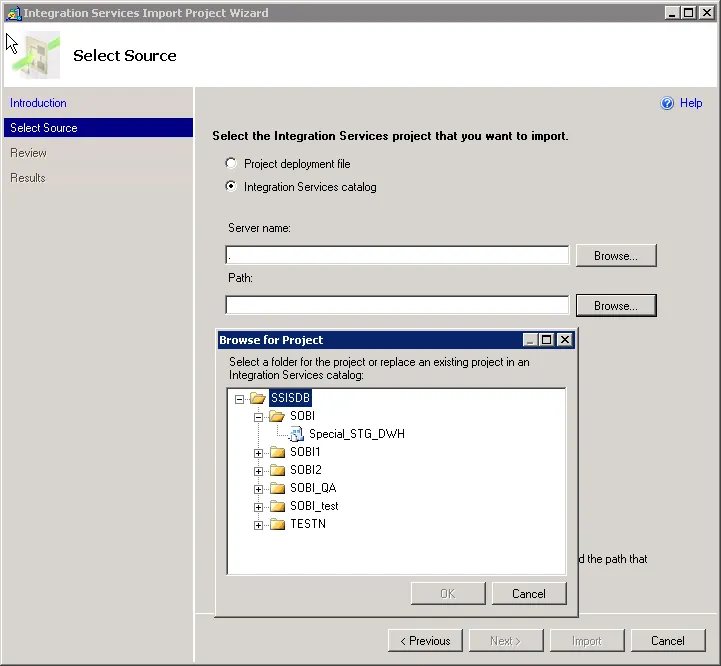Click OK in Browse for Project dialog
This screenshot has width=721, height=666.
(448, 594)
